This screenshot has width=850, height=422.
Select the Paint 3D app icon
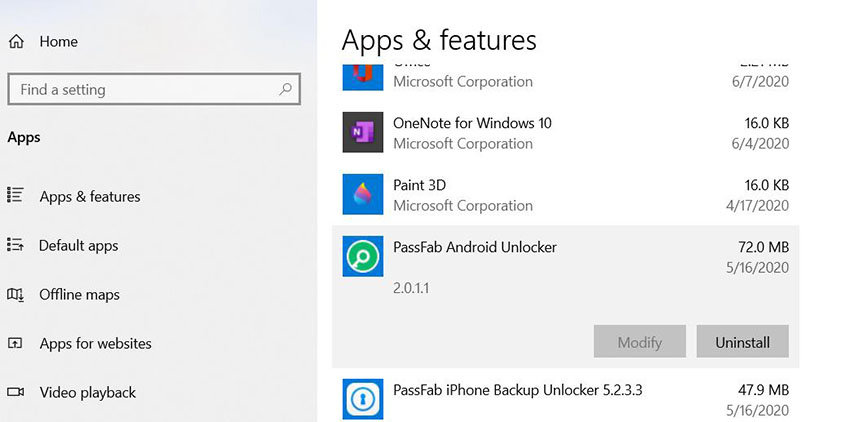point(361,195)
